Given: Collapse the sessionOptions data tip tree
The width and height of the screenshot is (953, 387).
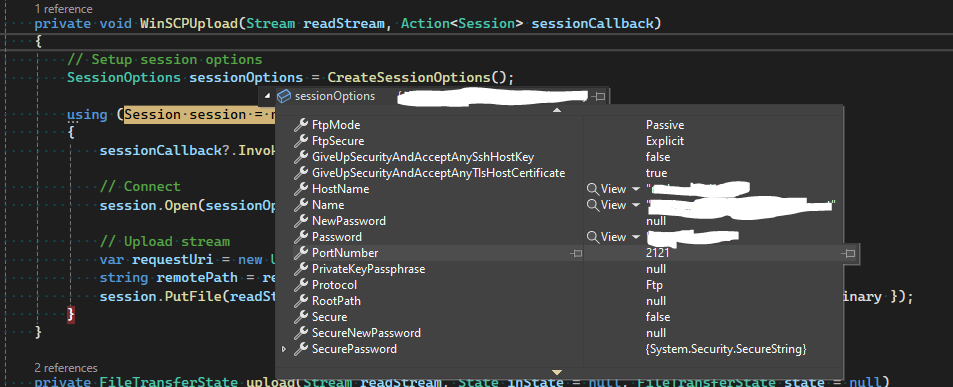Looking at the screenshot, I should pos(267,96).
